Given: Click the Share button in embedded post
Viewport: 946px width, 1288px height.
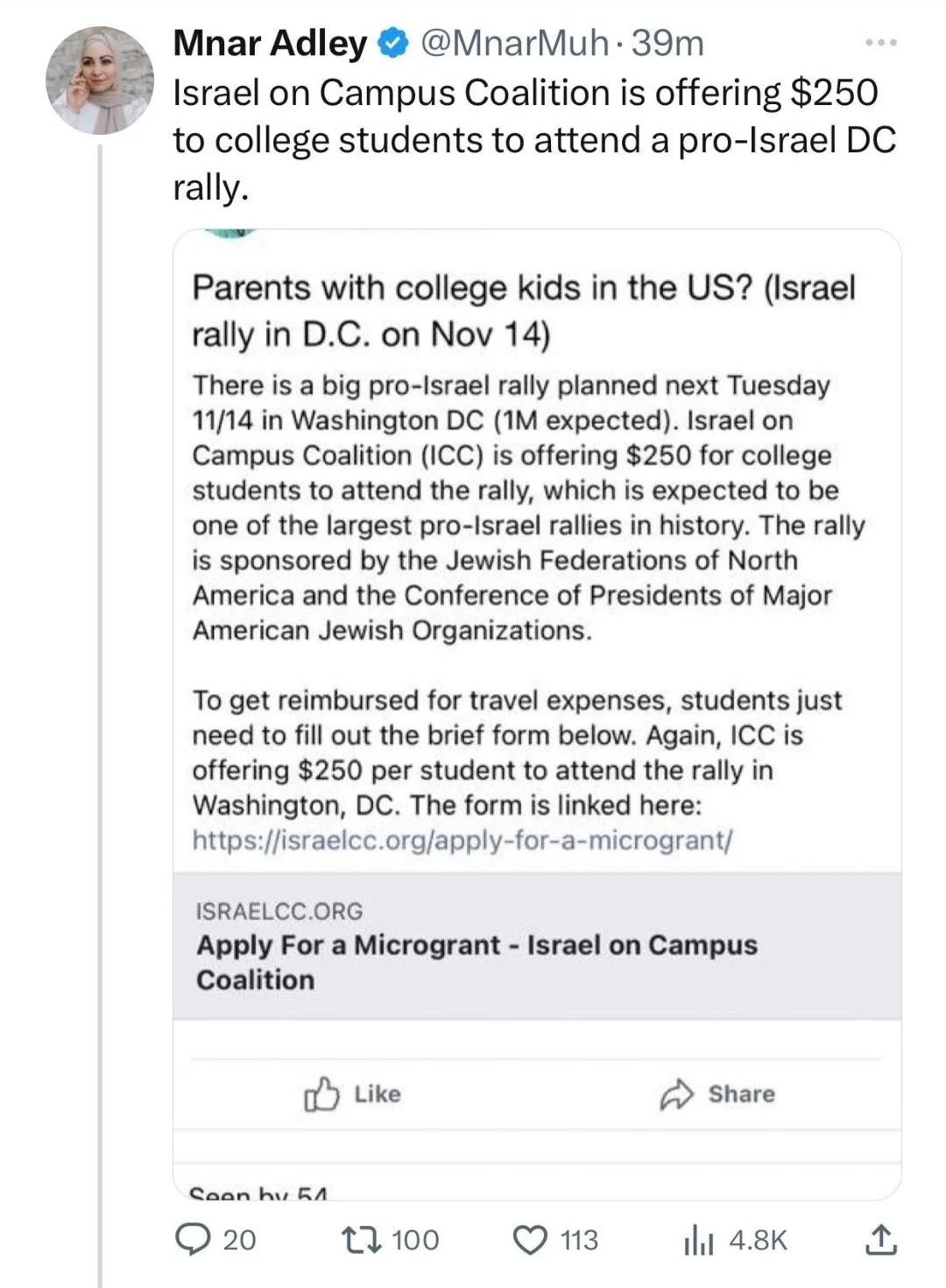Looking at the screenshot, I should 717,1094.
